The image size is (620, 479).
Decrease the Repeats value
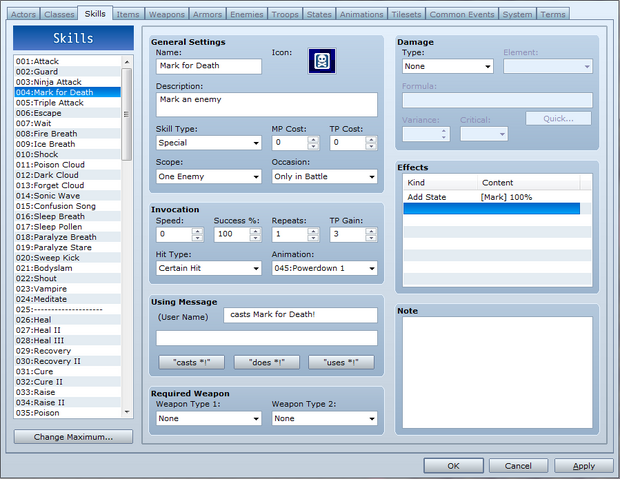(x=313, y=237)
